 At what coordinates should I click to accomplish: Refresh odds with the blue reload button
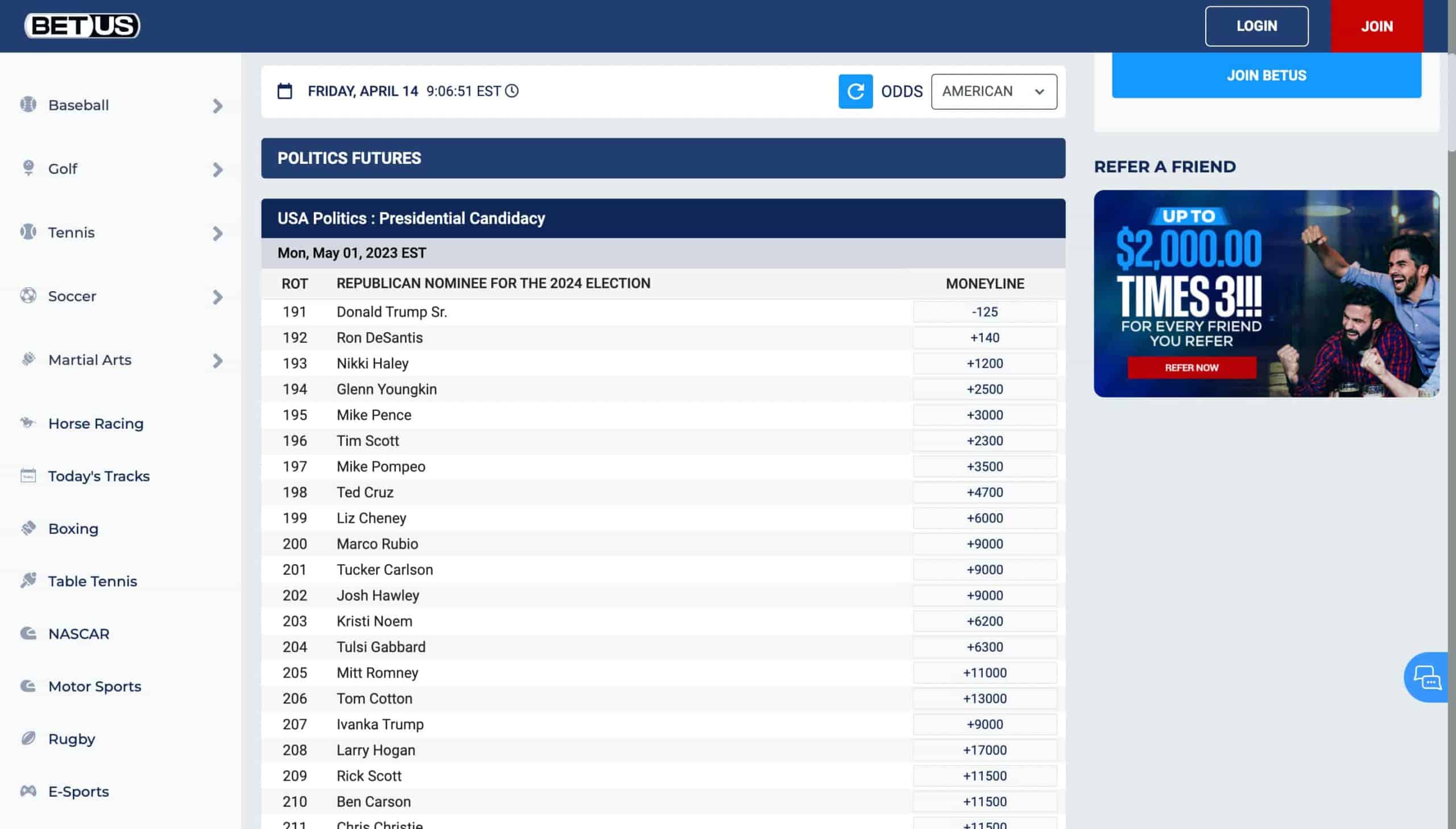click(x=855, y=91)
